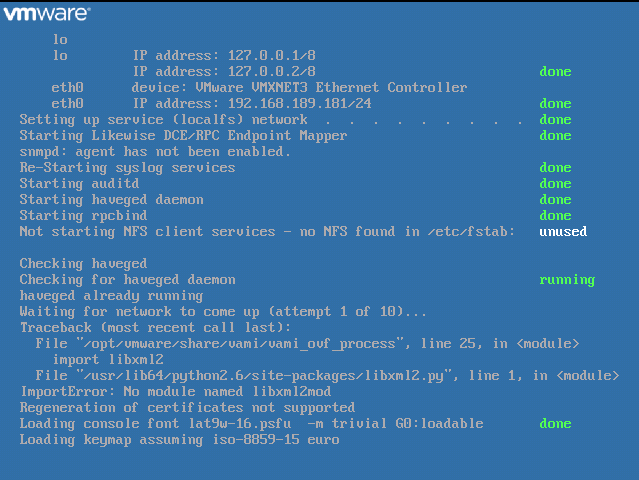The width and height of the screenshot is (639, 480).
Task: Click 'Not starting NFS client services' message
Action: [267, 231]
